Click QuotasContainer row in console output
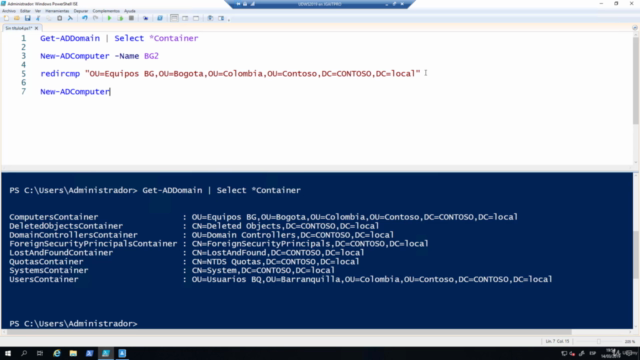 pyautogui.click(x=184, y=262)
